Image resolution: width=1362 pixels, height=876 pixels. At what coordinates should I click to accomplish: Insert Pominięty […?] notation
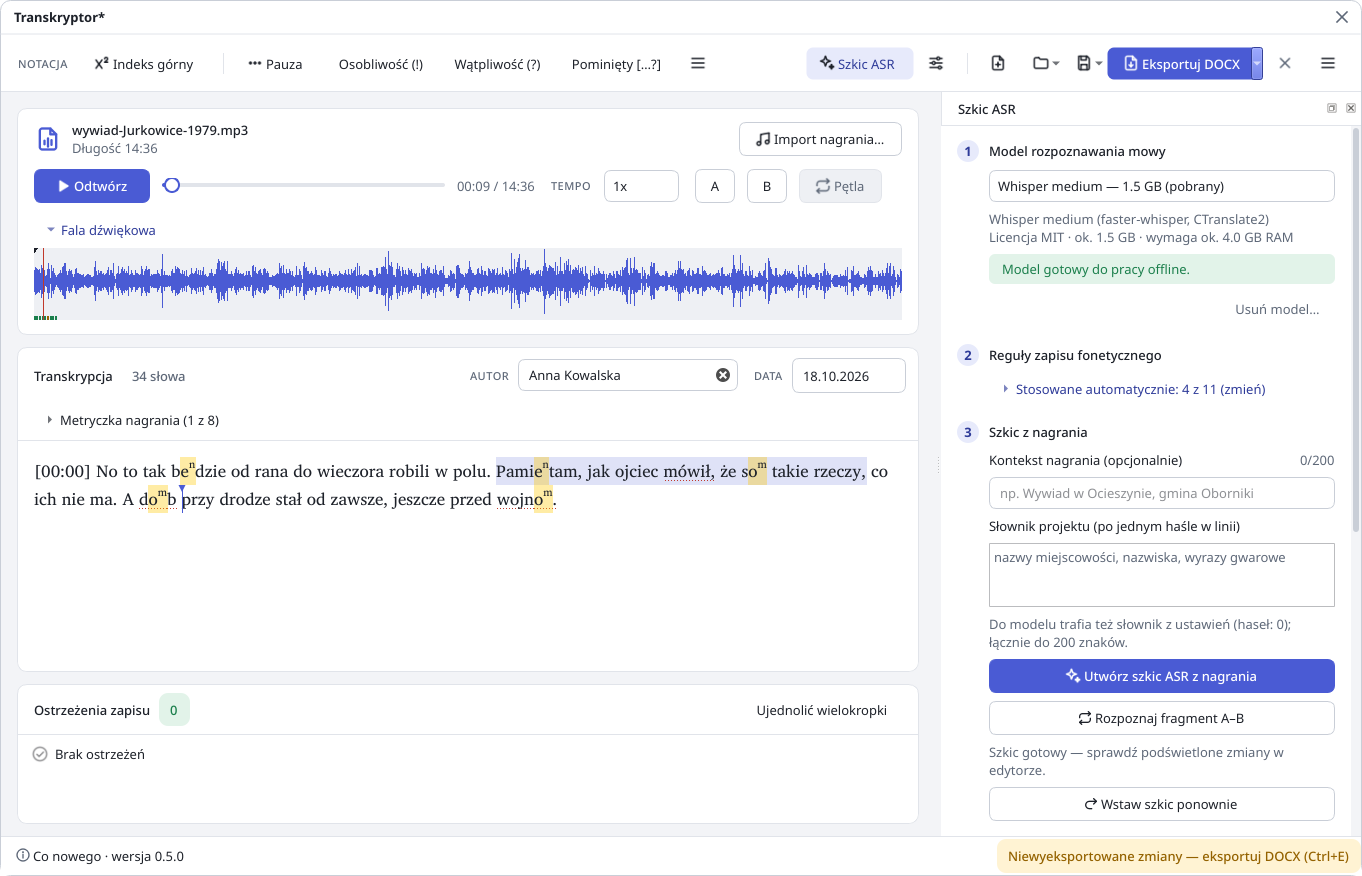[616, 64]
